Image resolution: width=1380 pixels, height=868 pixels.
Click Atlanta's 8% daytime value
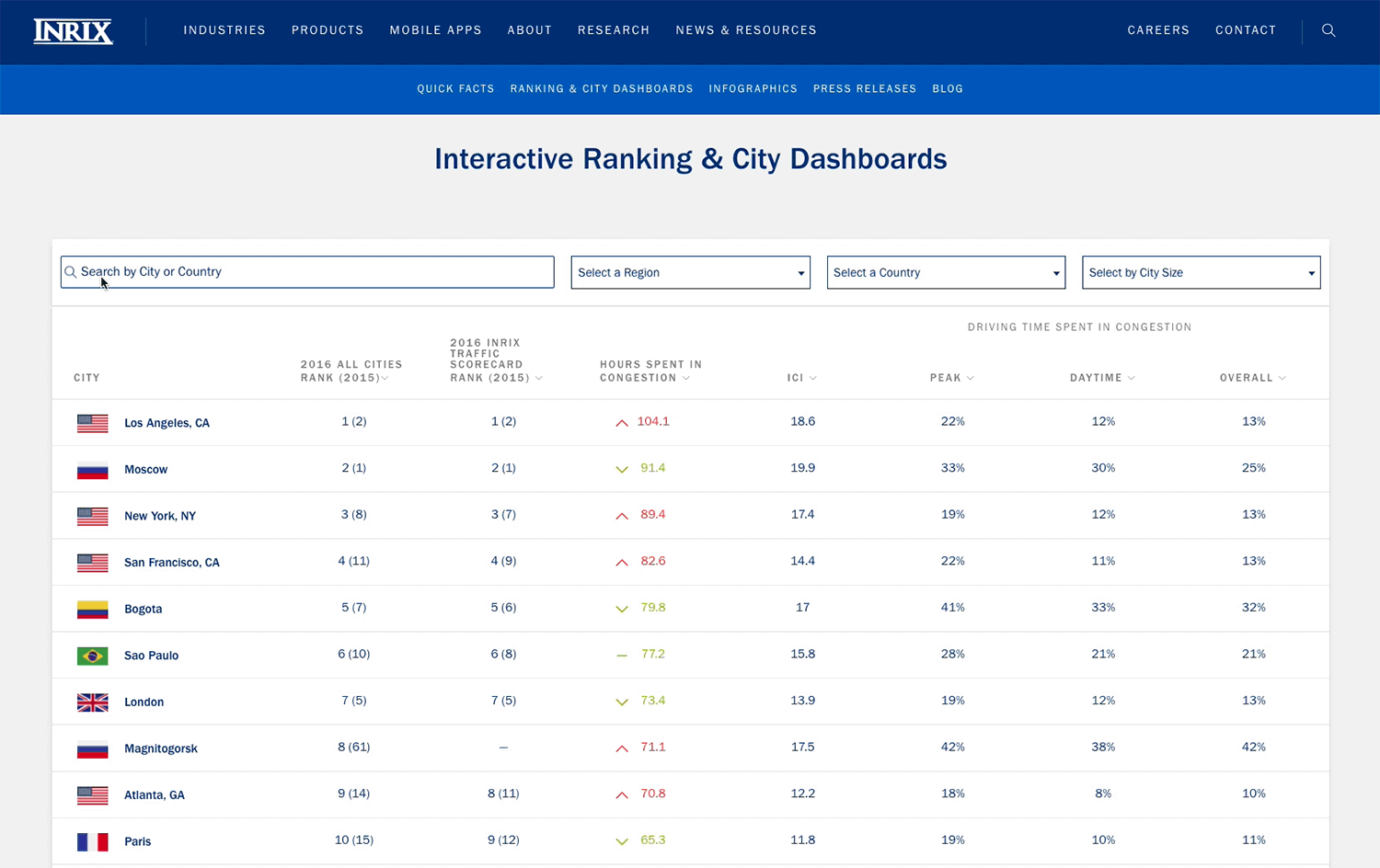(x=1103, y=794)
